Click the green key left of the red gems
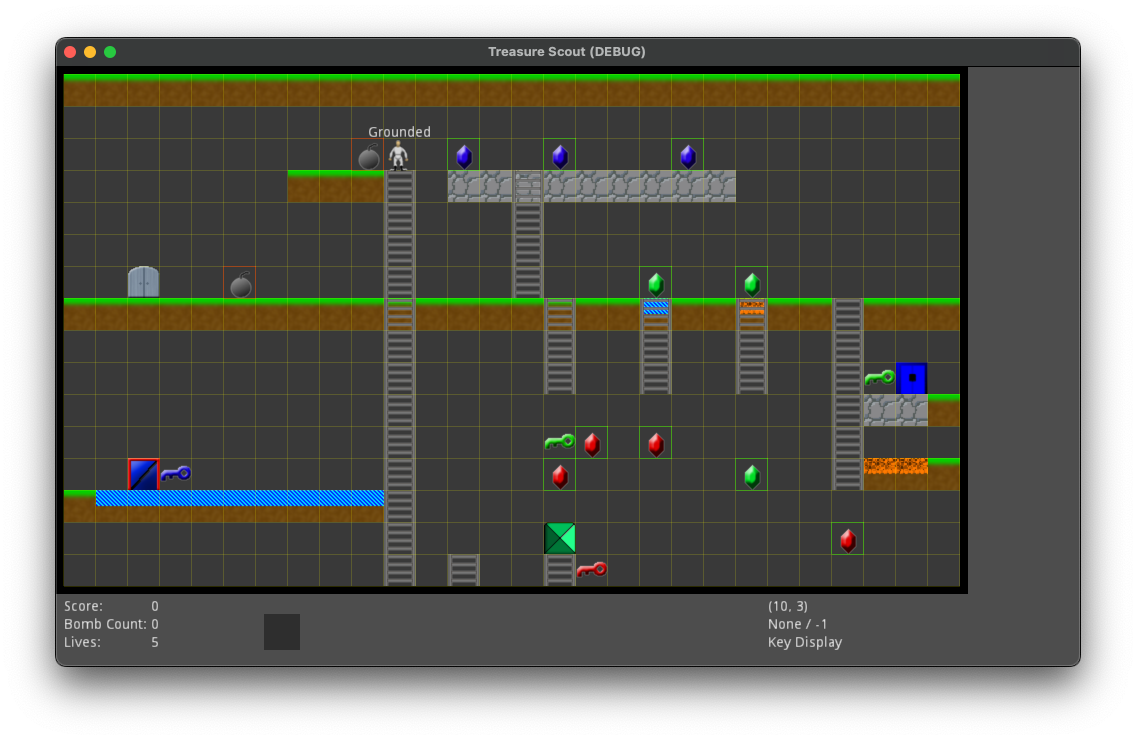Viewport: 1136px width, 740px height. click(560, 441)
